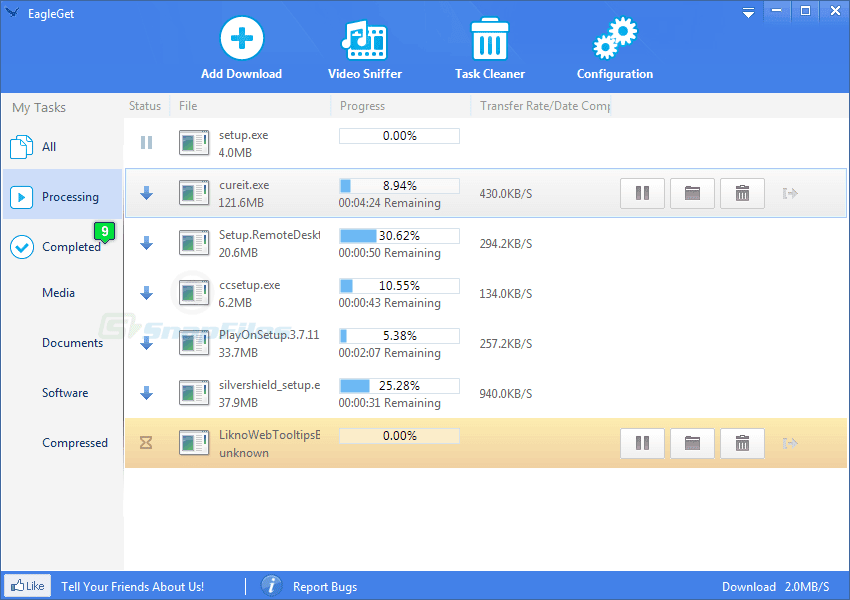Click the green 9 badge on Completed

click(104, 232)
